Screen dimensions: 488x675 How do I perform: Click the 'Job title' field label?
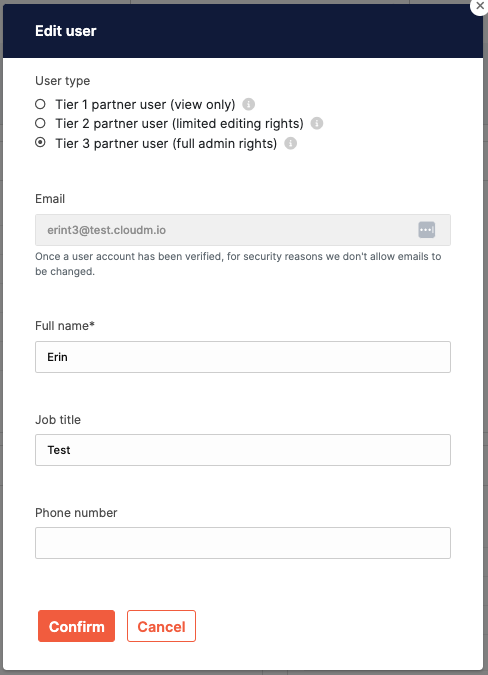tap(58, 420)
